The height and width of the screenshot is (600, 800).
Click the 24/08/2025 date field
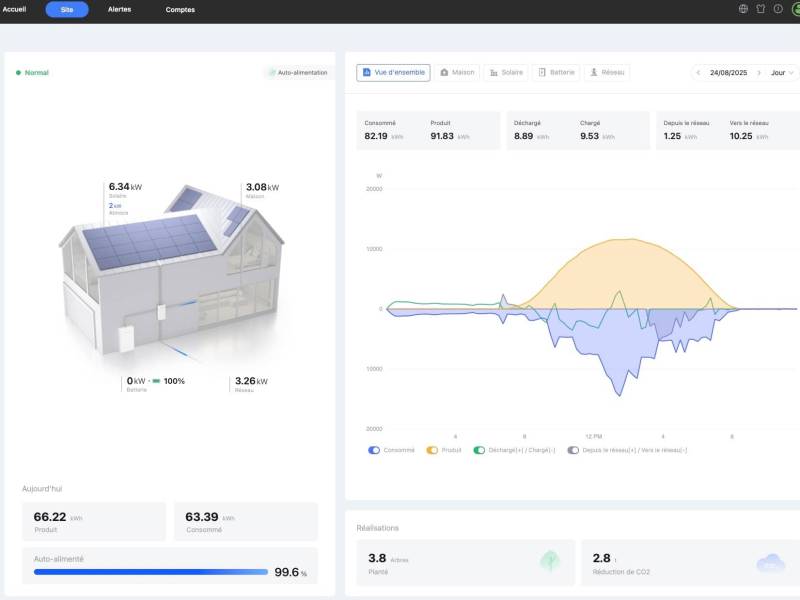tap(731, 72)
